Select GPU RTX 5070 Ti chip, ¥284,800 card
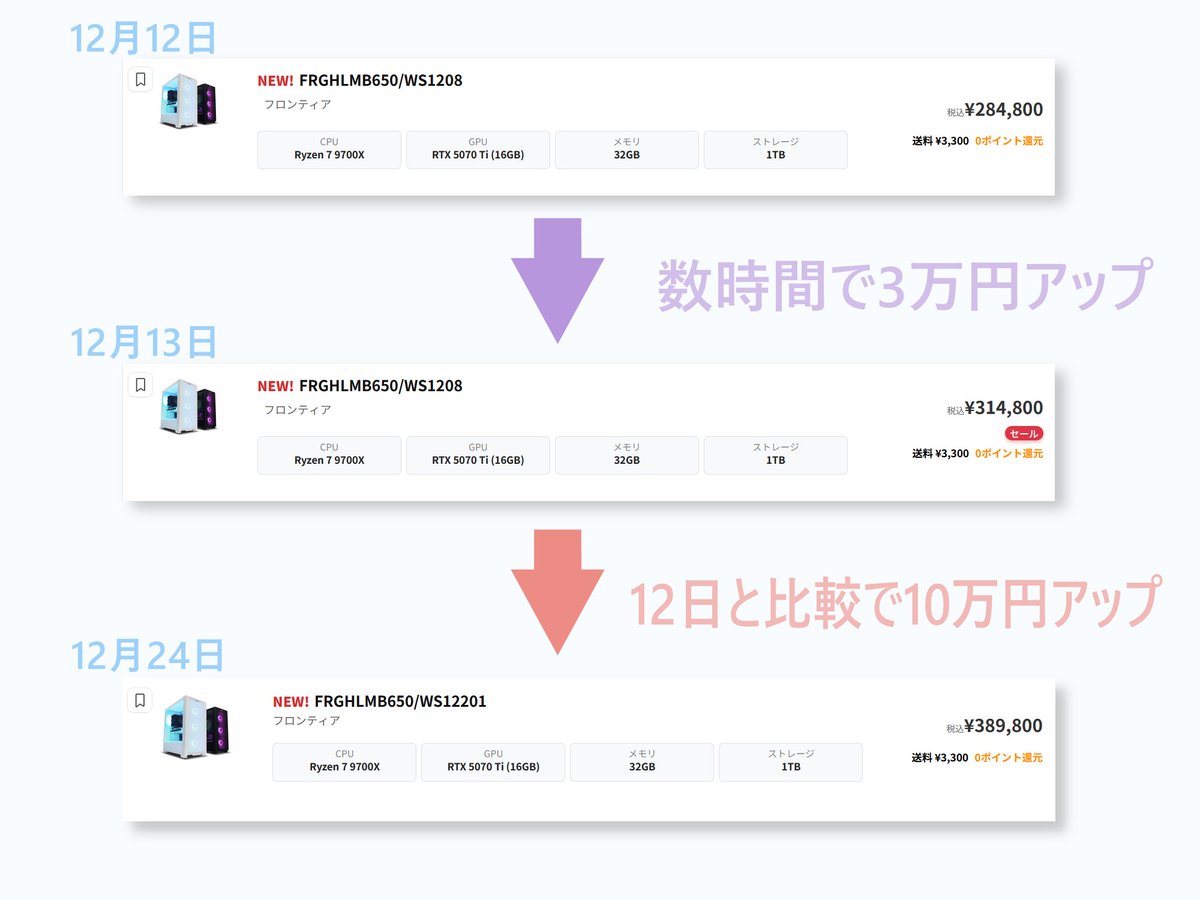Screen dimensions: 1200x900 coord(478,150)
